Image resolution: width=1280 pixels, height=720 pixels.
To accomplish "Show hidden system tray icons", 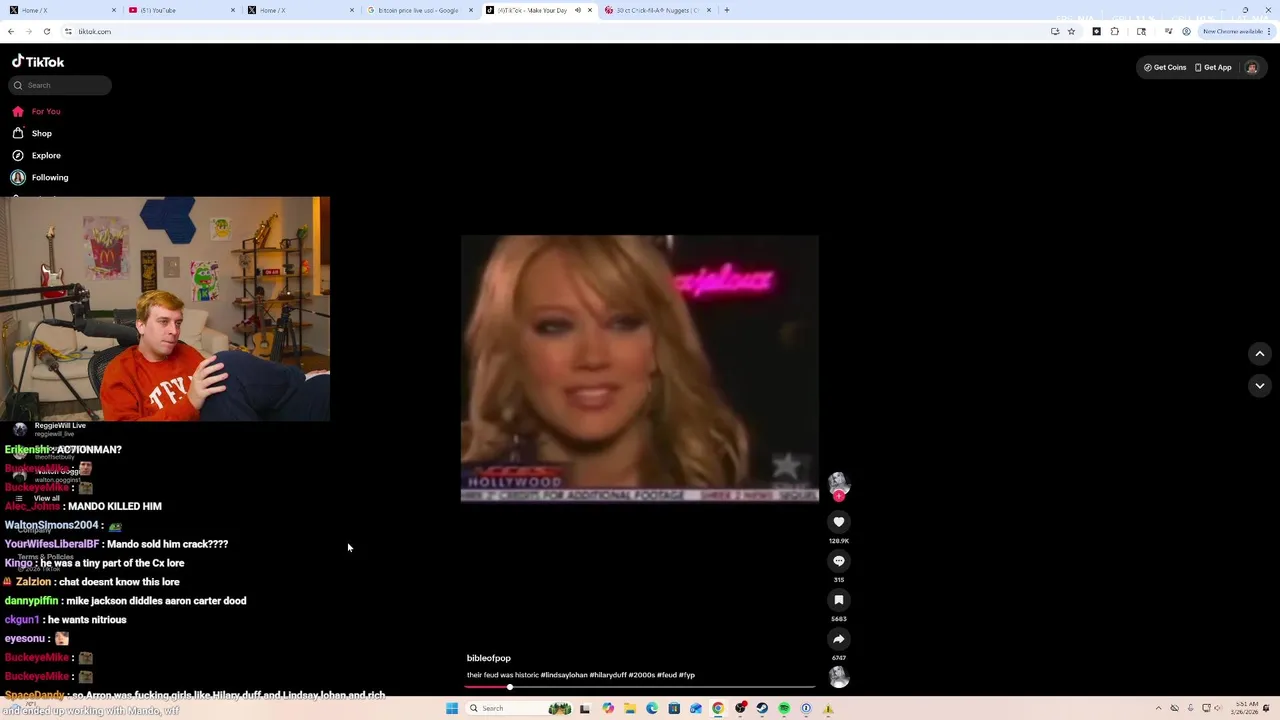I will (x=1159, y=708).
